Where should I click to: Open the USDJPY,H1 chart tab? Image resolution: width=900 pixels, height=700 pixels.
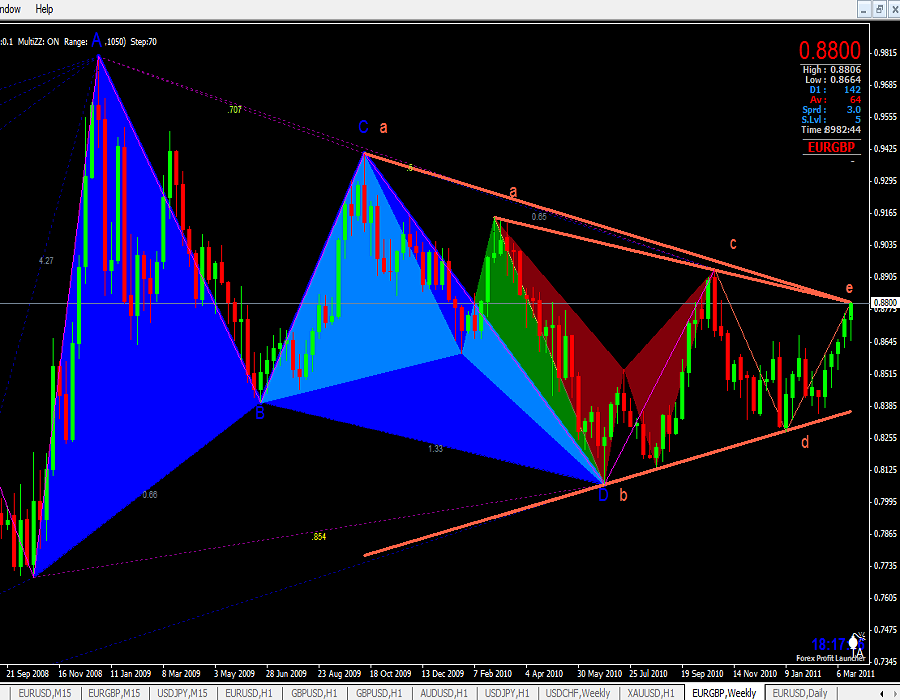(x=507, y=693)
